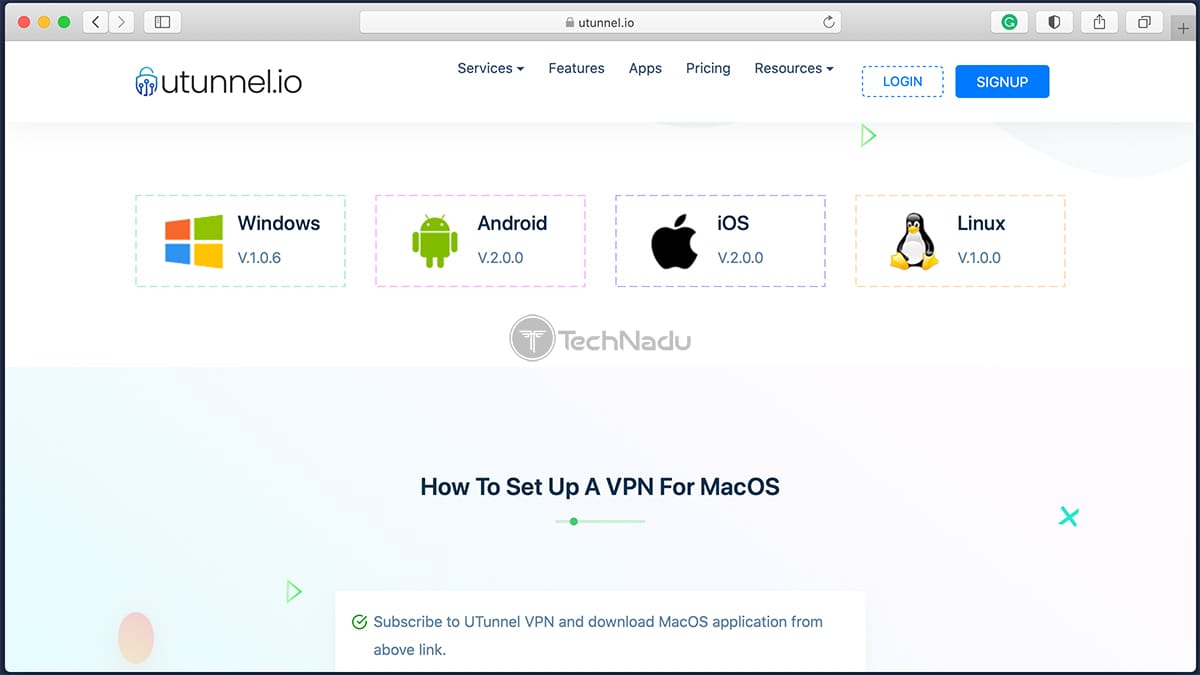
Task: Expand the Resources dropdown menu
Action: click(x=794, y=68)
